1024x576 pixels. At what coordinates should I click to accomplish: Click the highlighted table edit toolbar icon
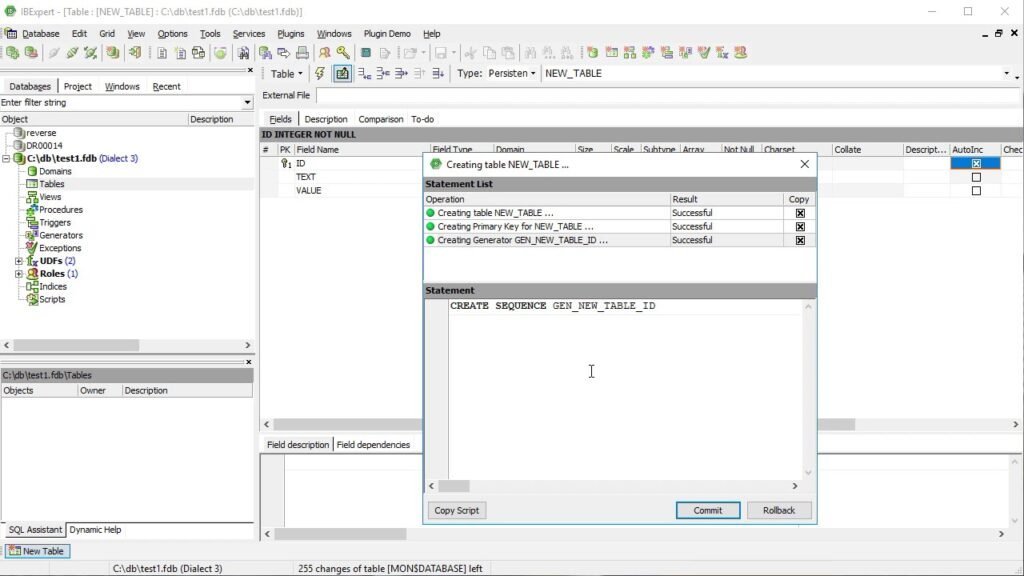pos(342,73)
